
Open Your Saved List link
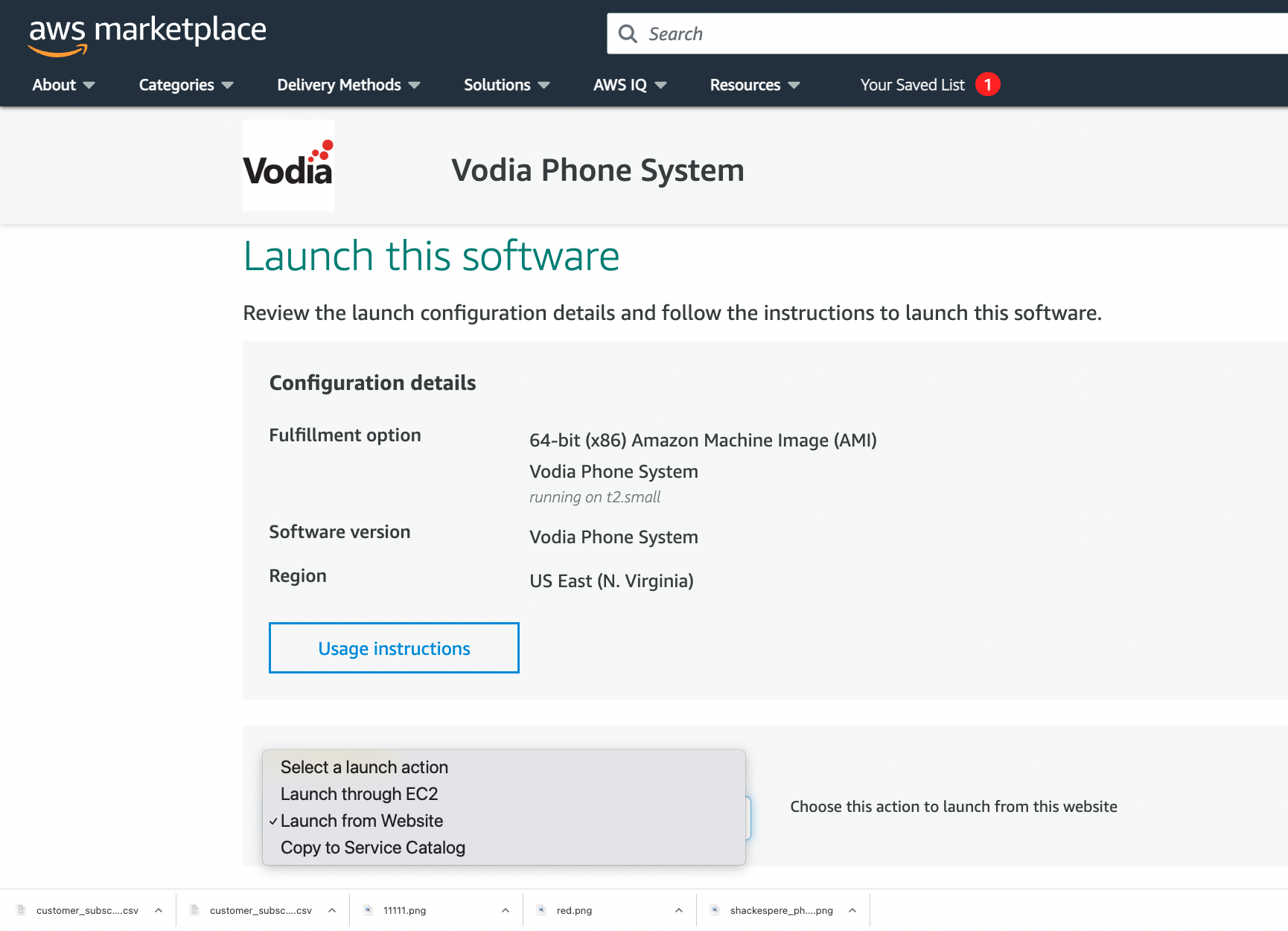tap(912, 85)
